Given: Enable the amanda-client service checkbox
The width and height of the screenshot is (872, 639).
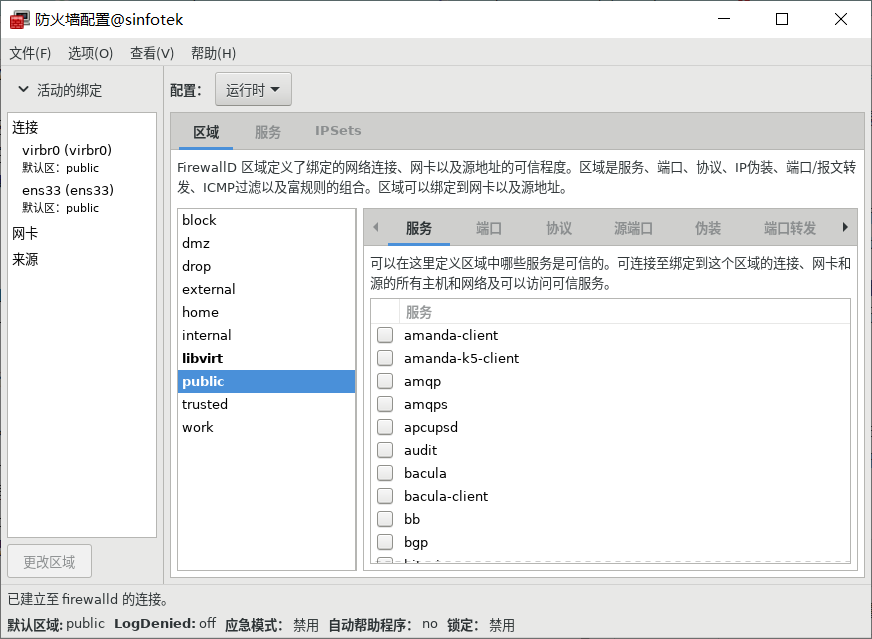Looking at the screenshot, I should (385, 335).
